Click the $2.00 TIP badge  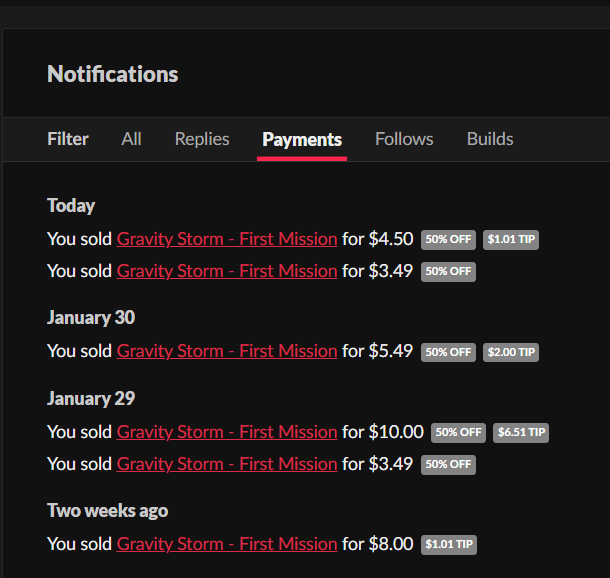pyautogui.click(x=511, y=352)
